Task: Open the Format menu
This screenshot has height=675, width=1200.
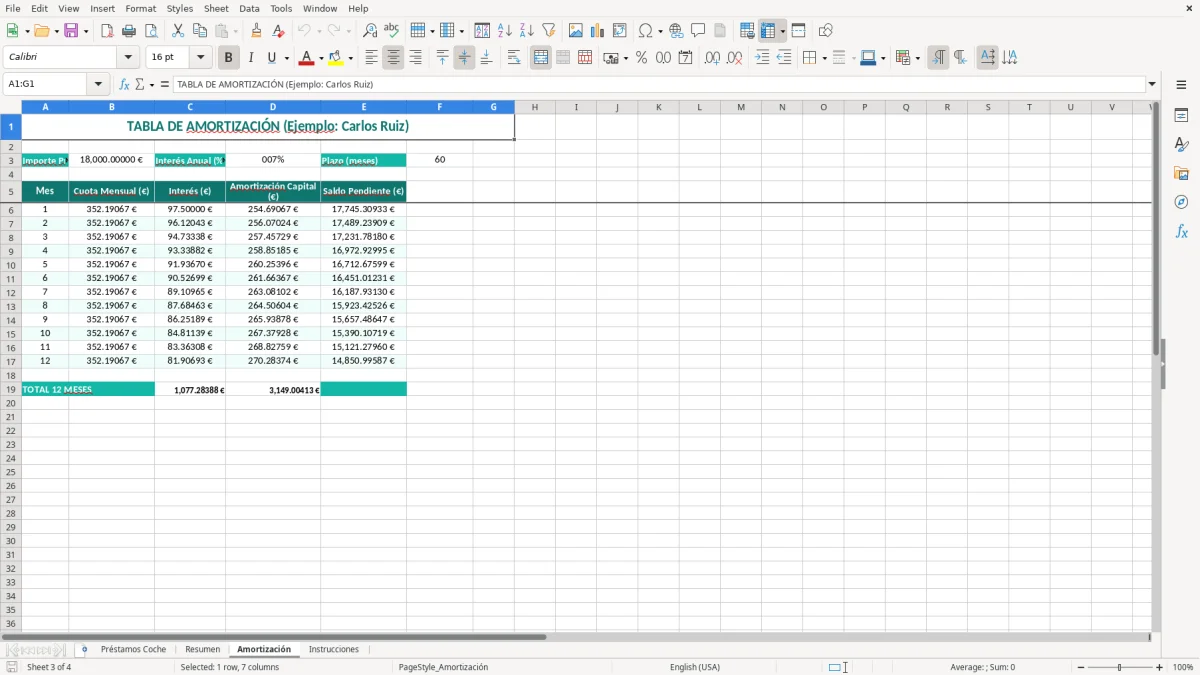Action: click(140, 8)
